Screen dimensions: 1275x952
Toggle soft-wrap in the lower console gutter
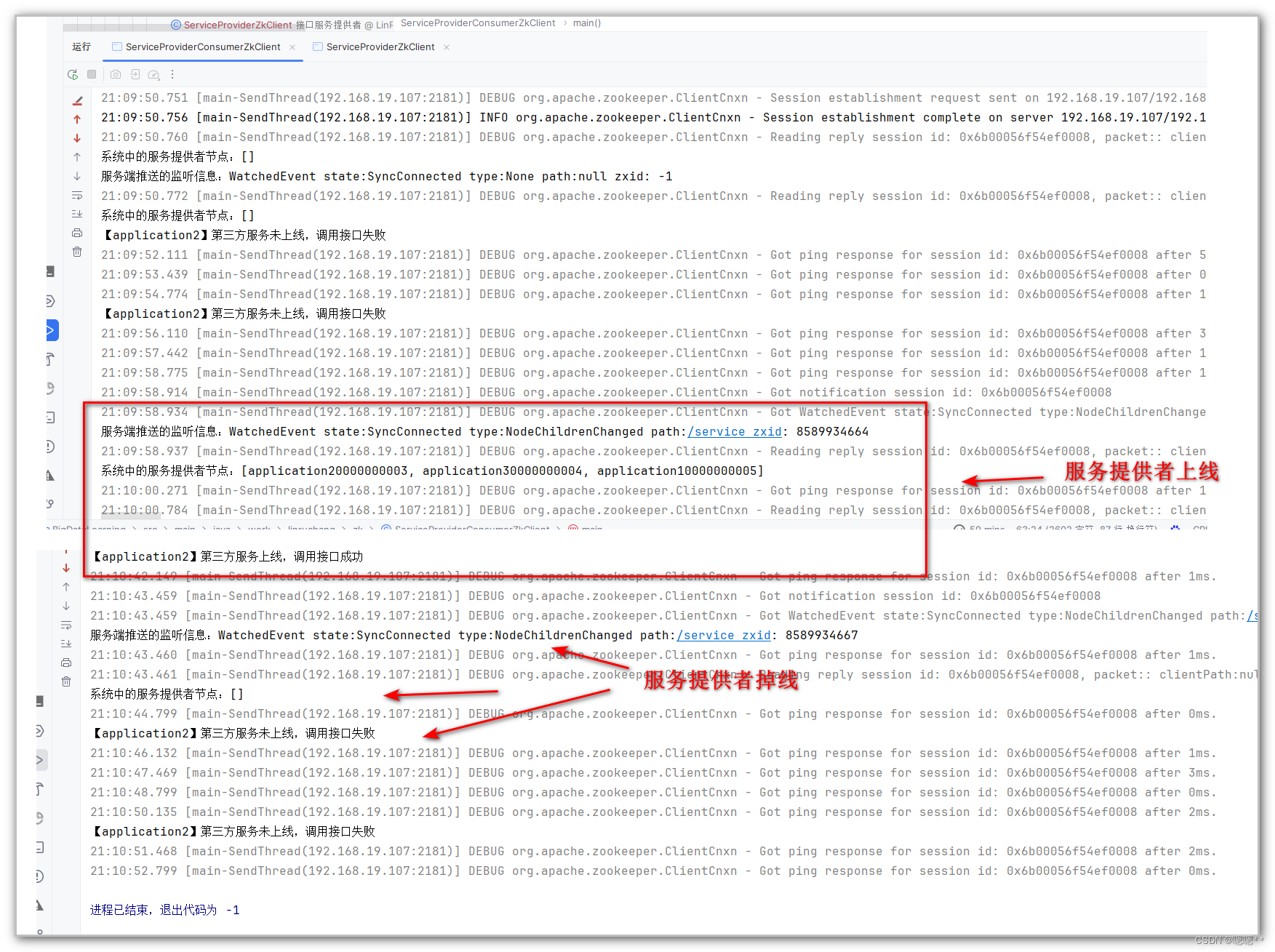[x=66, y=625]
